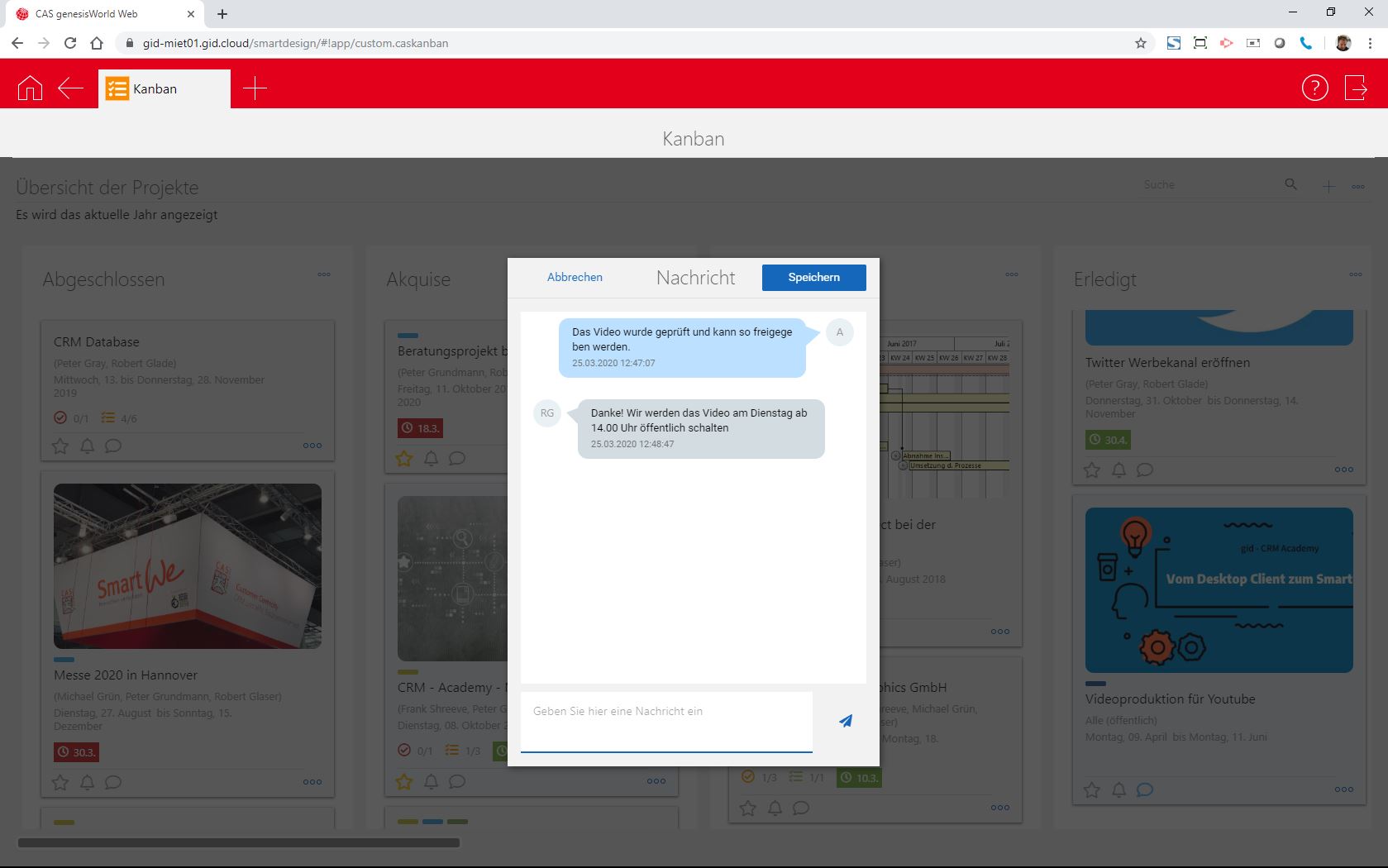
Task: Toggle bell on Videoproduktion card
Action: point(1119,790)
